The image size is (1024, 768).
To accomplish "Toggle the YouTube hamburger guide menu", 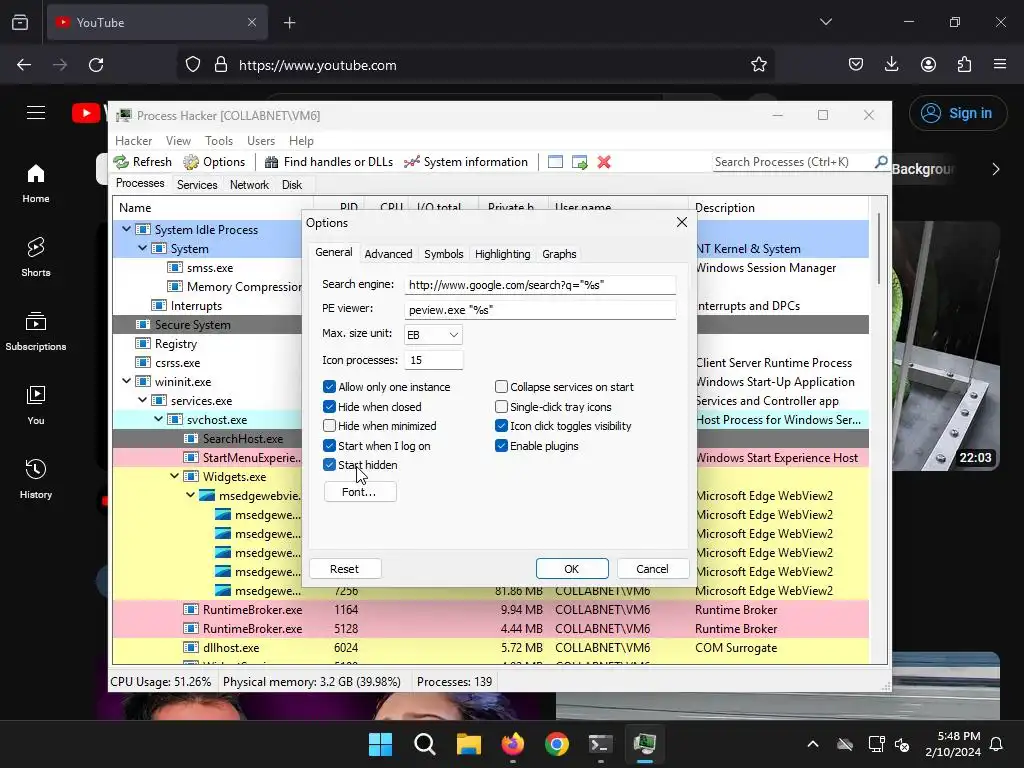I will pos(36,113).
